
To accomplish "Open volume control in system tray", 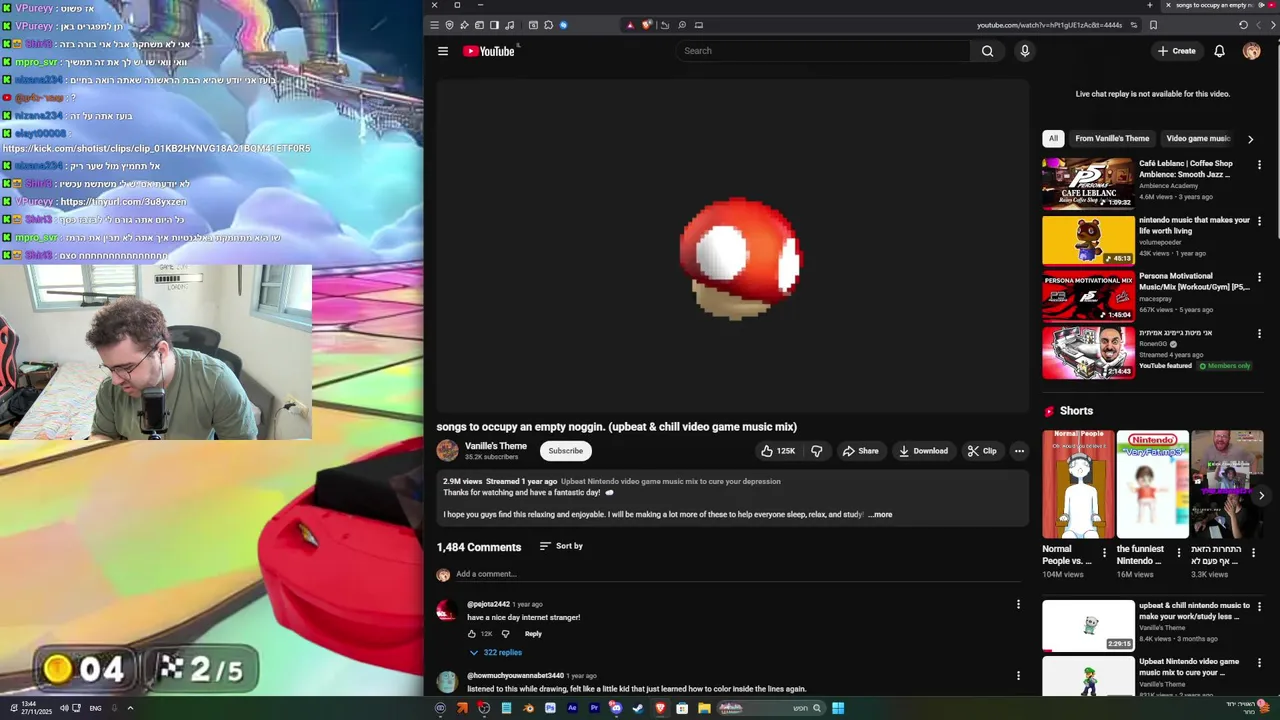I will click(x=64, y=708).
